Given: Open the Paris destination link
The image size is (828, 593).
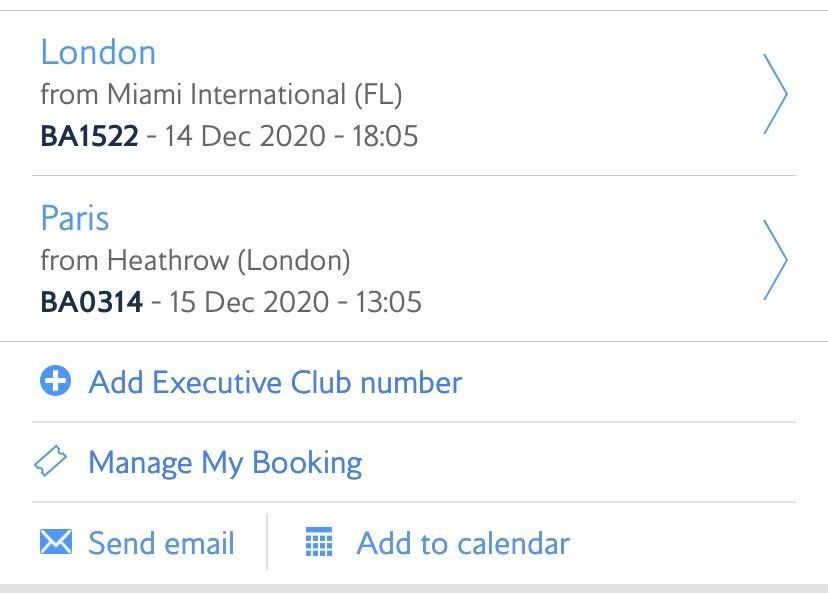Looking at the screenshot, I should (x=75, y=218).
